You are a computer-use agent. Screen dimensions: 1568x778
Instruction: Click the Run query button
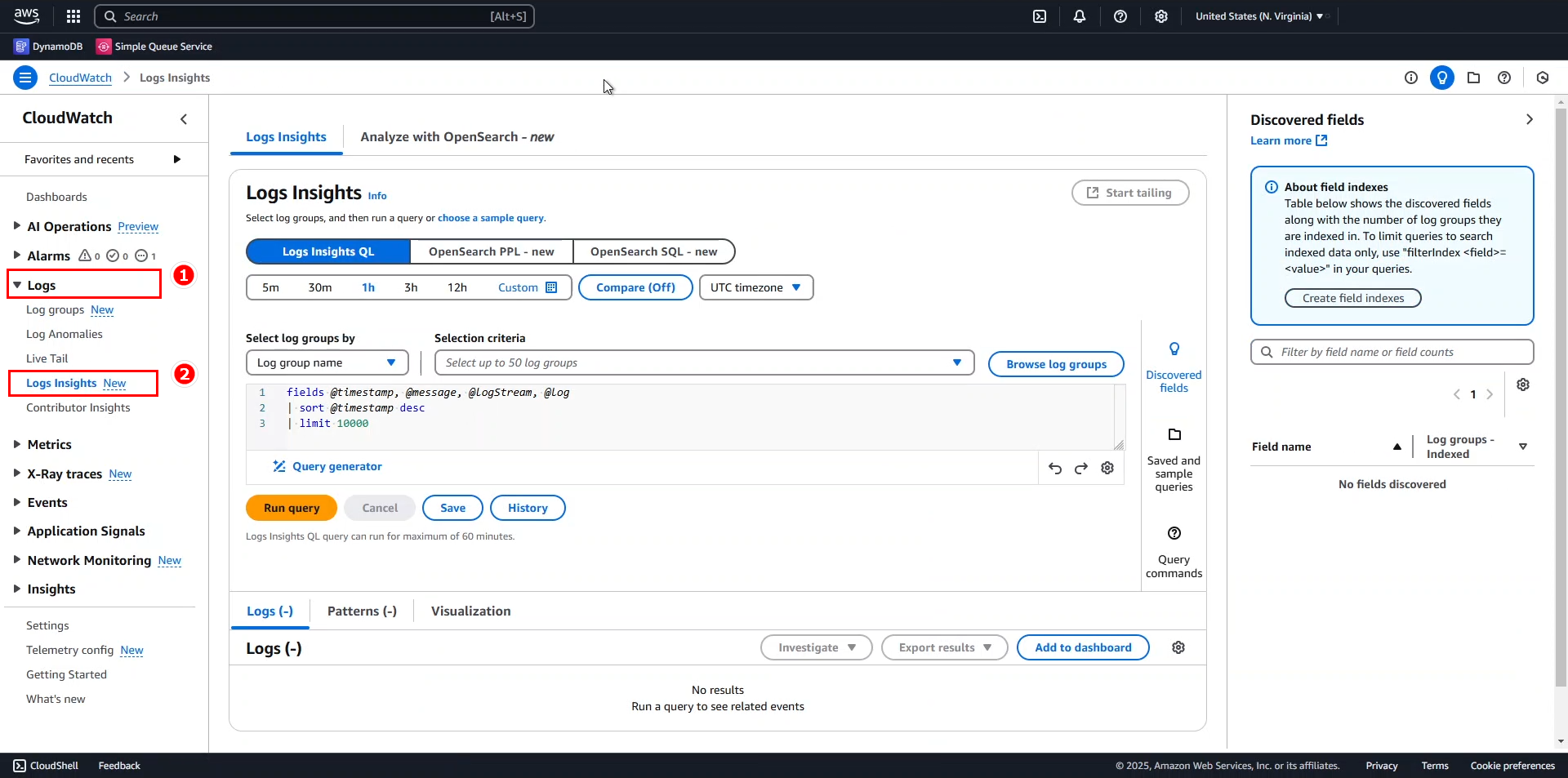point(292,508)
